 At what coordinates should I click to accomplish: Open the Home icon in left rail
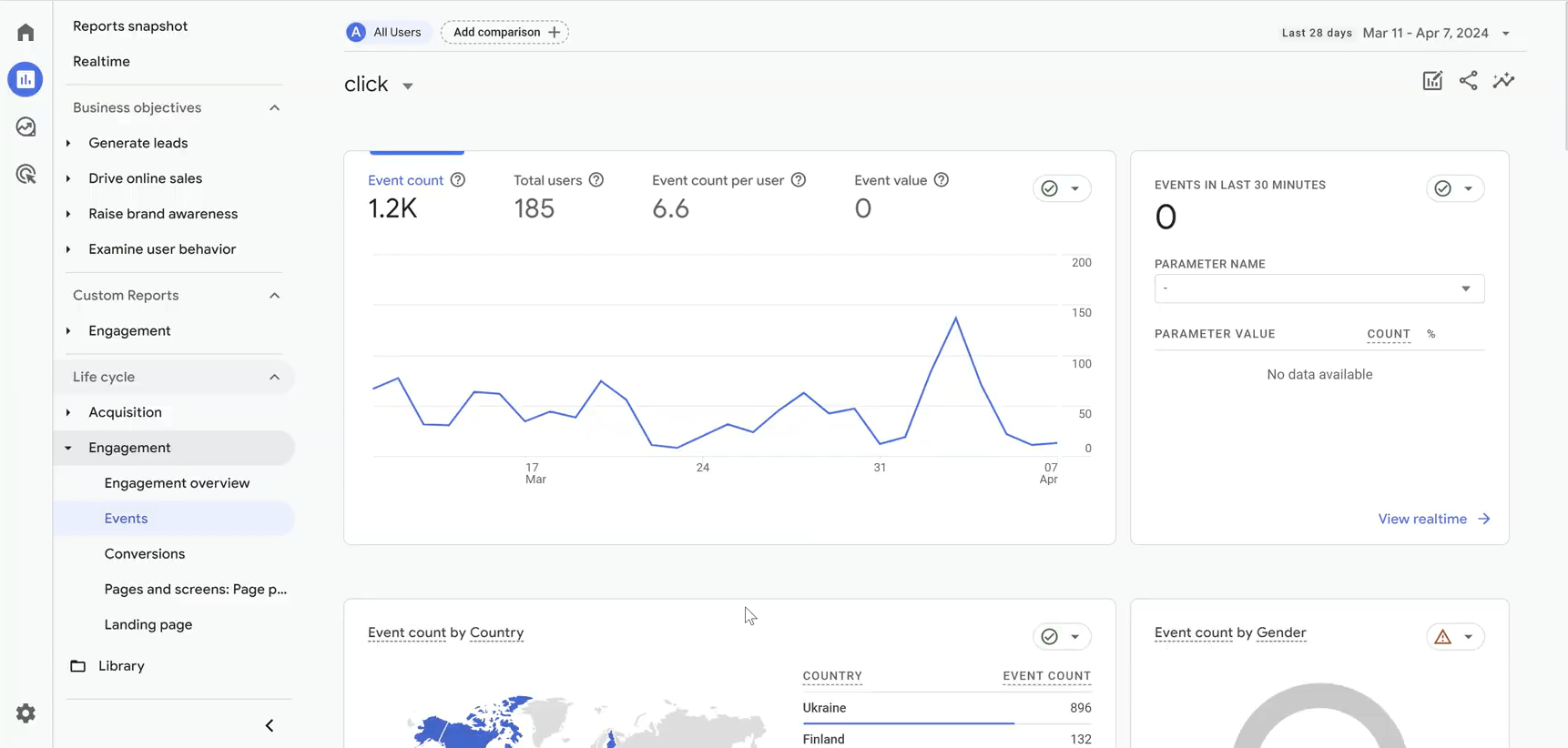[25, 33]
